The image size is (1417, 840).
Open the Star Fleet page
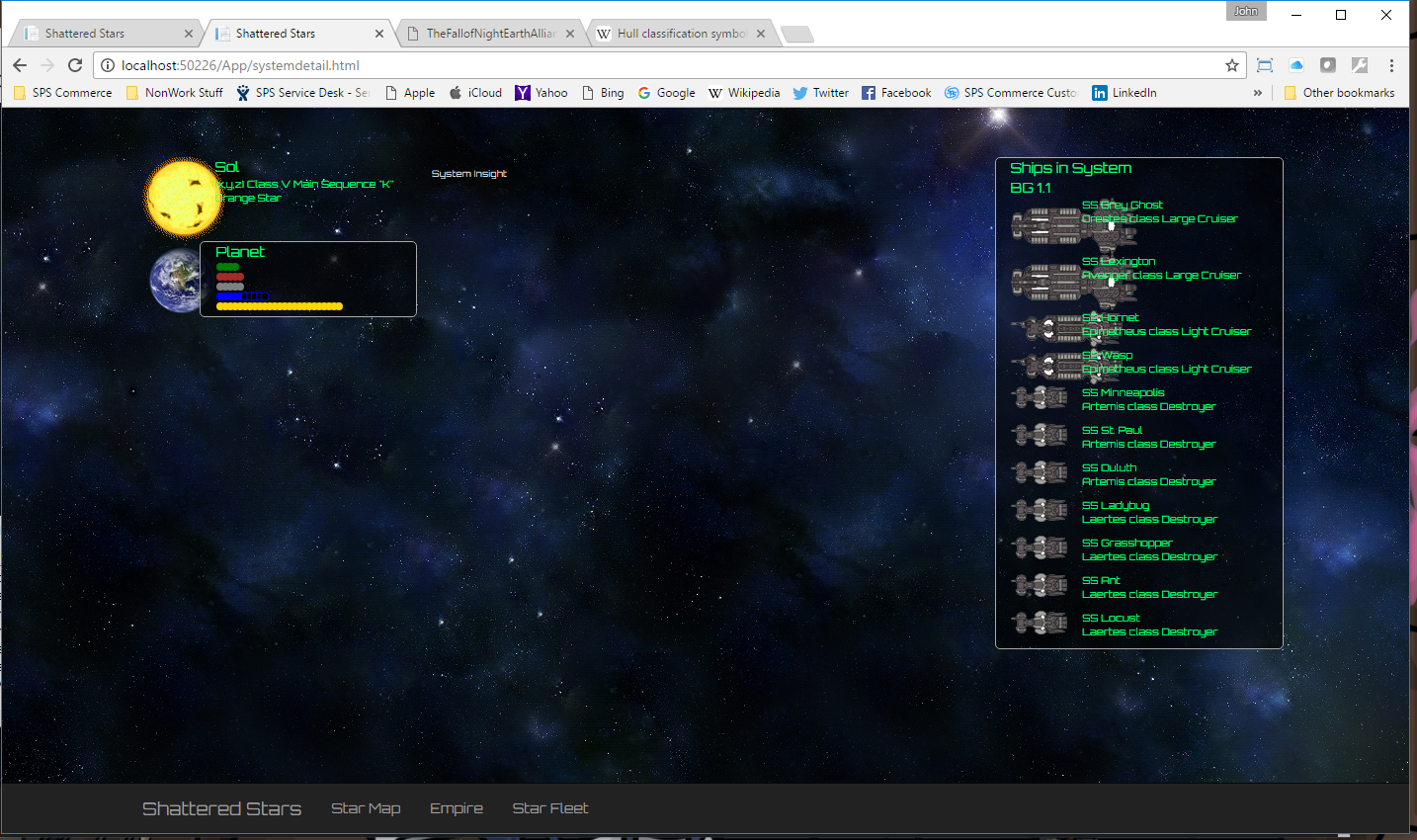point(549,808)
